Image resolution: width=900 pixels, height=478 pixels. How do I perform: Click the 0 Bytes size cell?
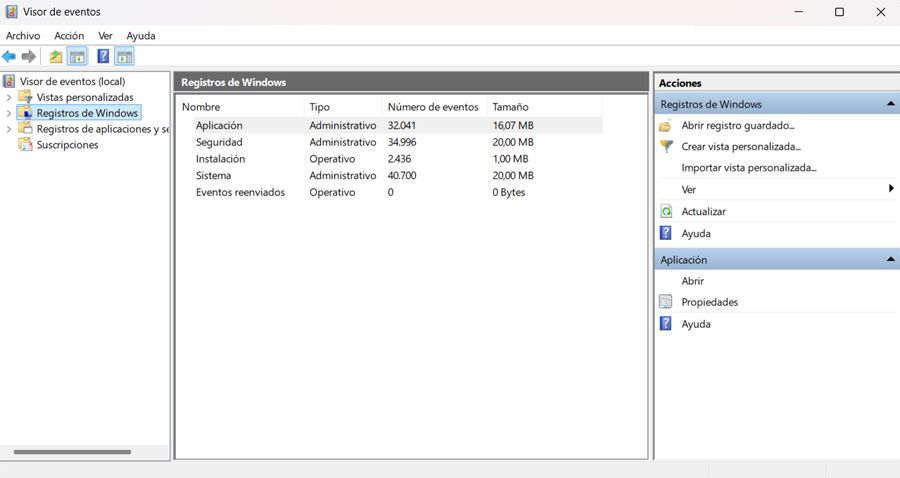point(509,192)
